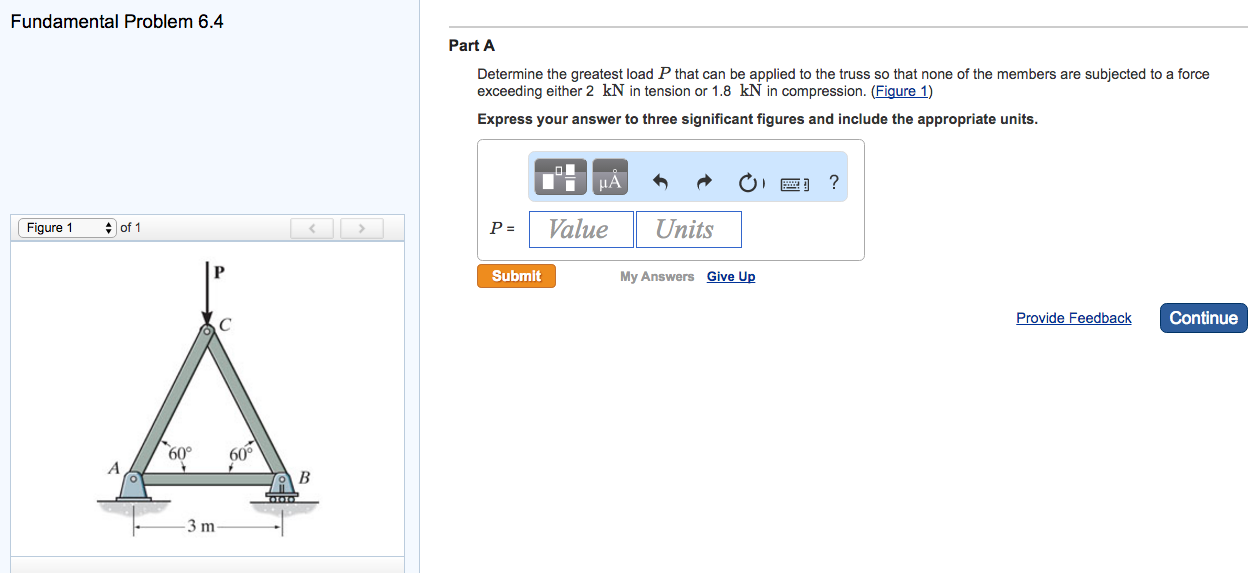Open the Figure 1 dropdown selector
Viewport: 1260px width, 573px height.
tap(66, 228)
